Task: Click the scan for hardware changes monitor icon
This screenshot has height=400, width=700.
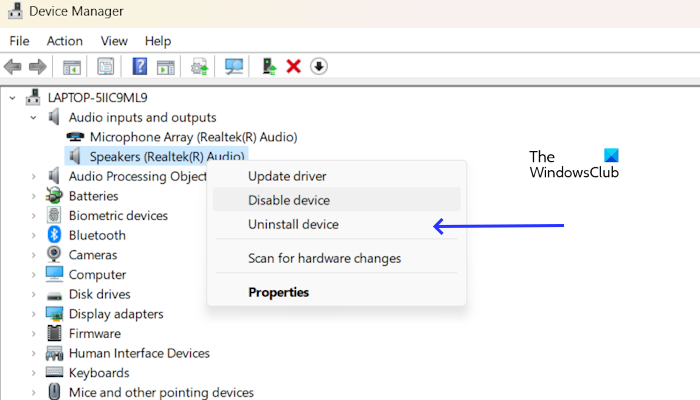Action: (234, 67)
